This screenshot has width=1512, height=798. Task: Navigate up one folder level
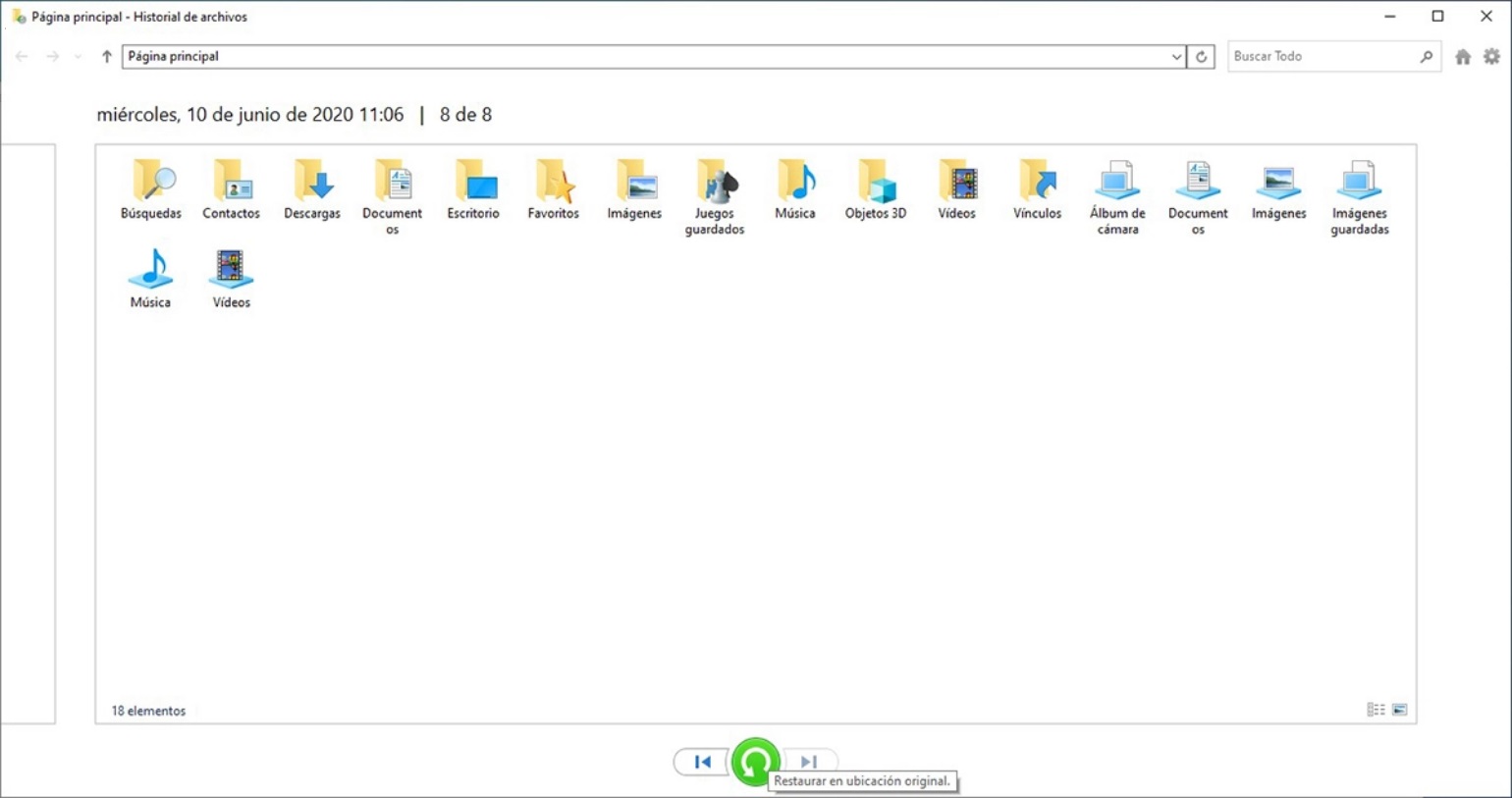click(107, 57)
